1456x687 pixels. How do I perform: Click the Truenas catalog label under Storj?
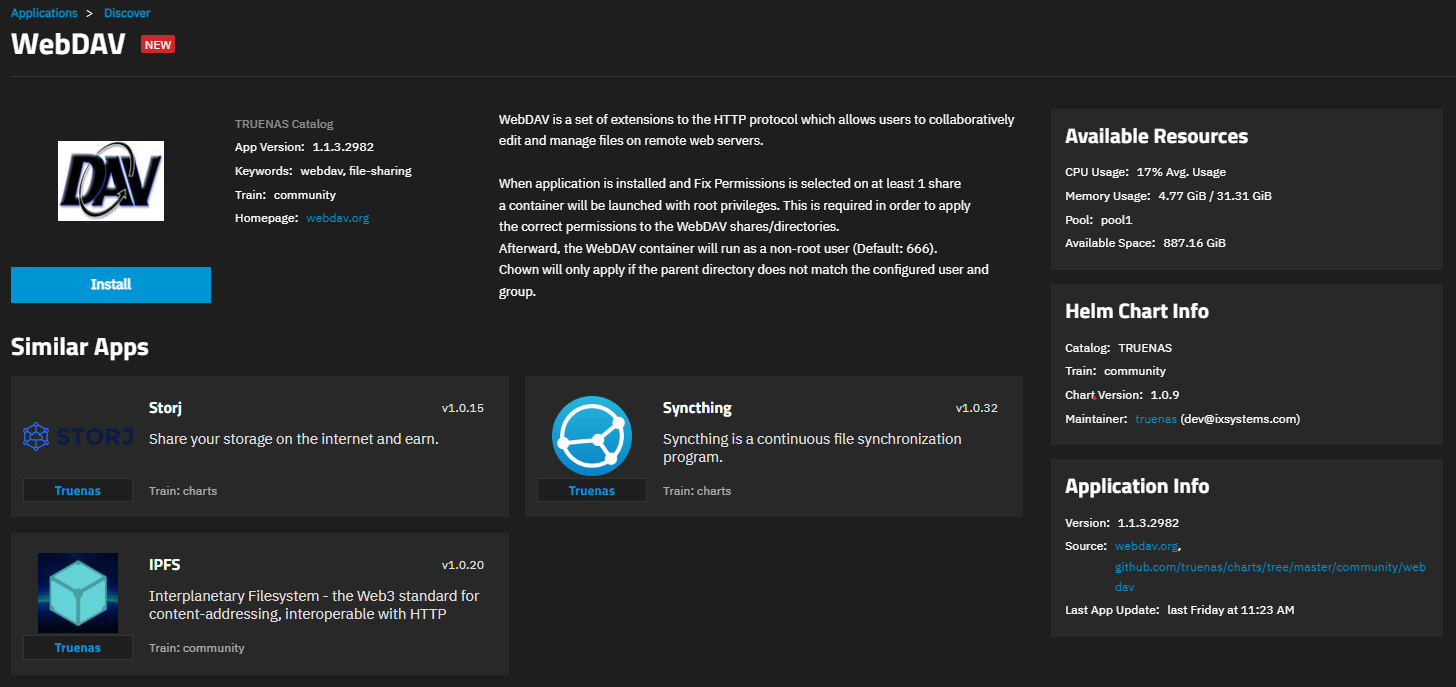pyautogui.click(x=78, y=491)
